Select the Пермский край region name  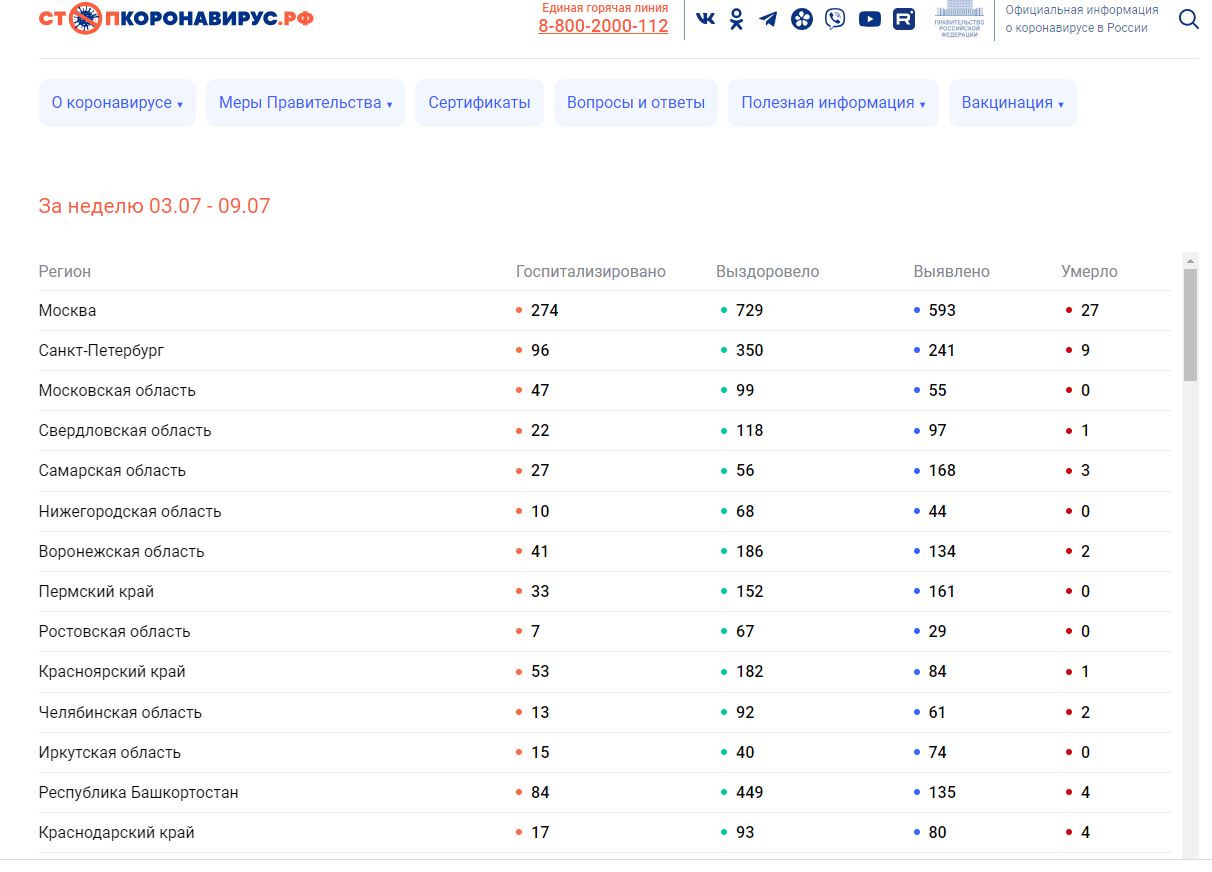coord(96,592)
